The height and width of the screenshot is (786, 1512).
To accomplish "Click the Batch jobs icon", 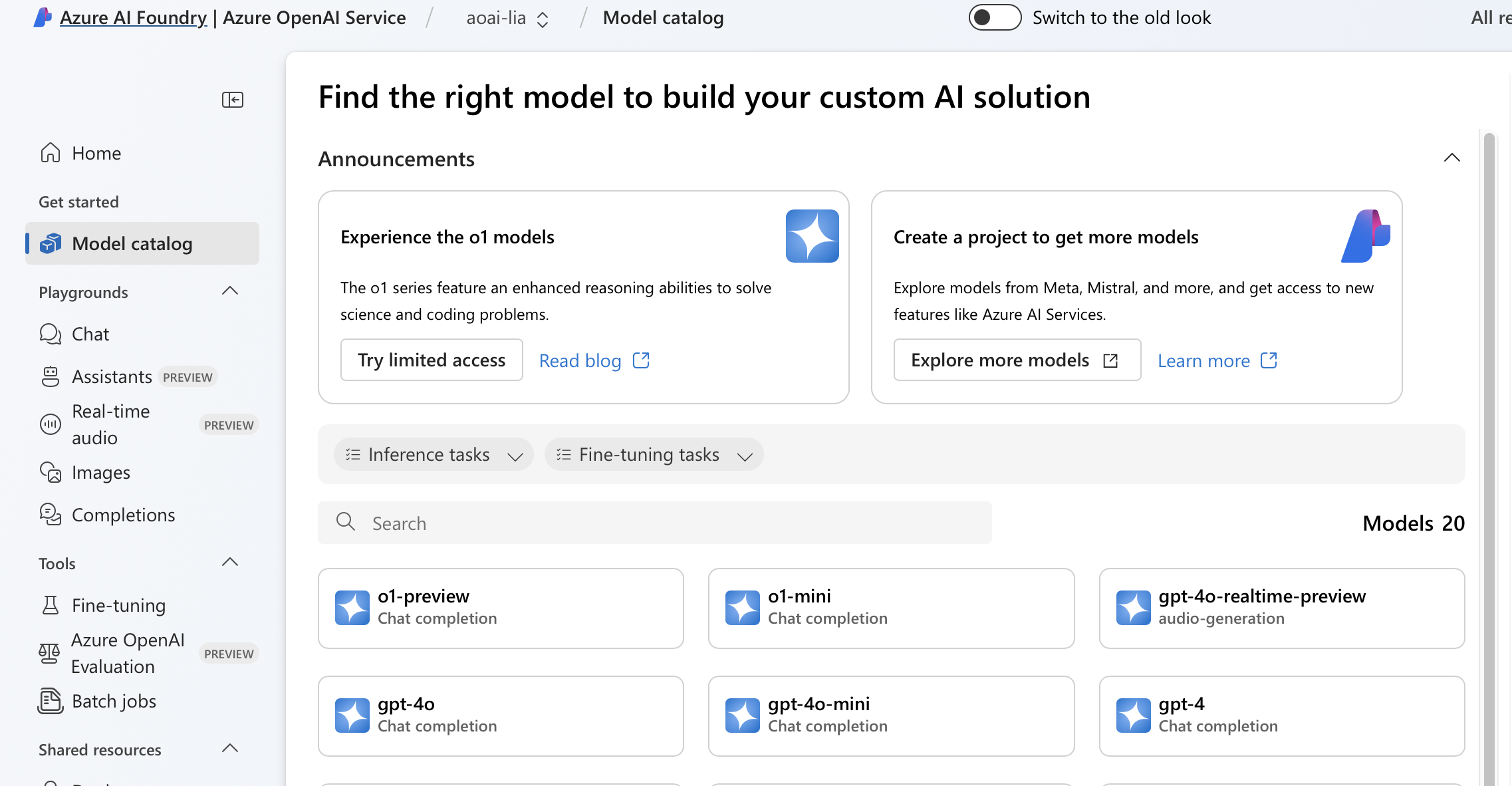I will [51, 701].
